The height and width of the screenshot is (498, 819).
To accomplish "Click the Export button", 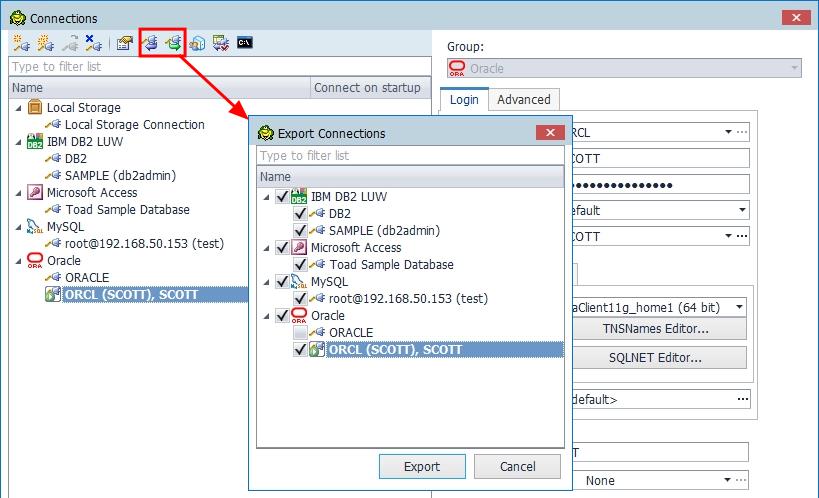I will point(421,466).
